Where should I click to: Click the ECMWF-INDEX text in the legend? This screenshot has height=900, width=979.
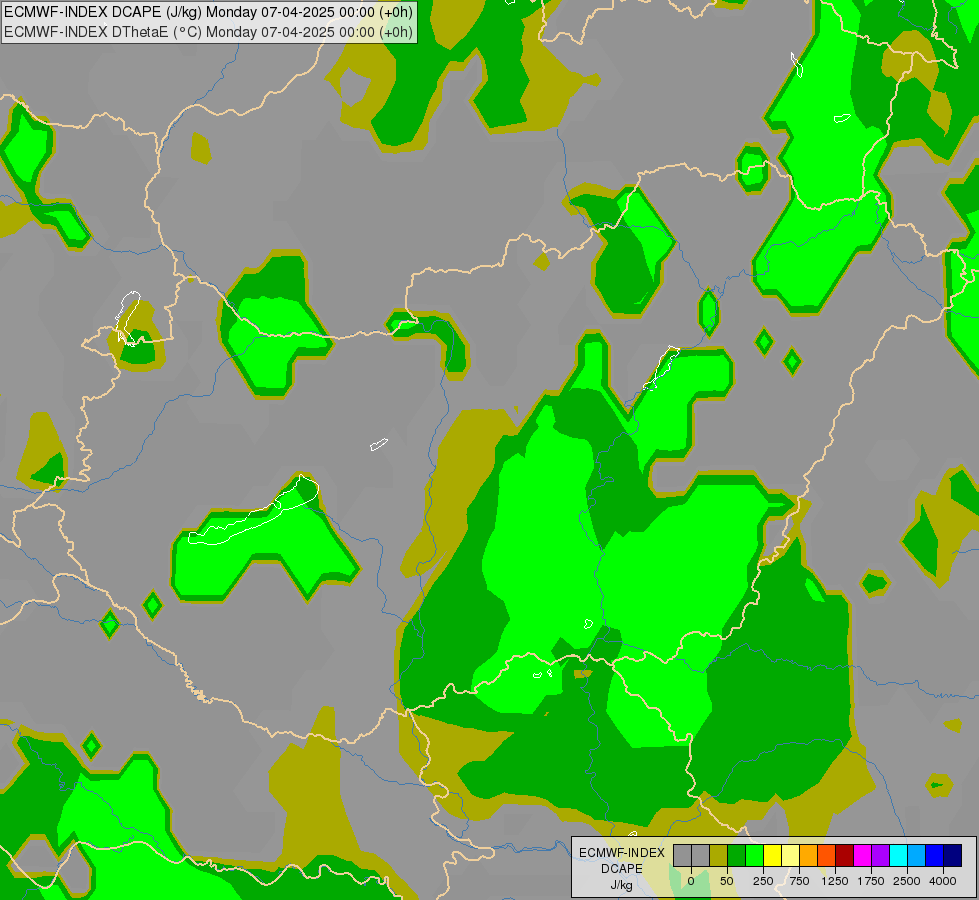pyautogui.click(x=622, y=853)
